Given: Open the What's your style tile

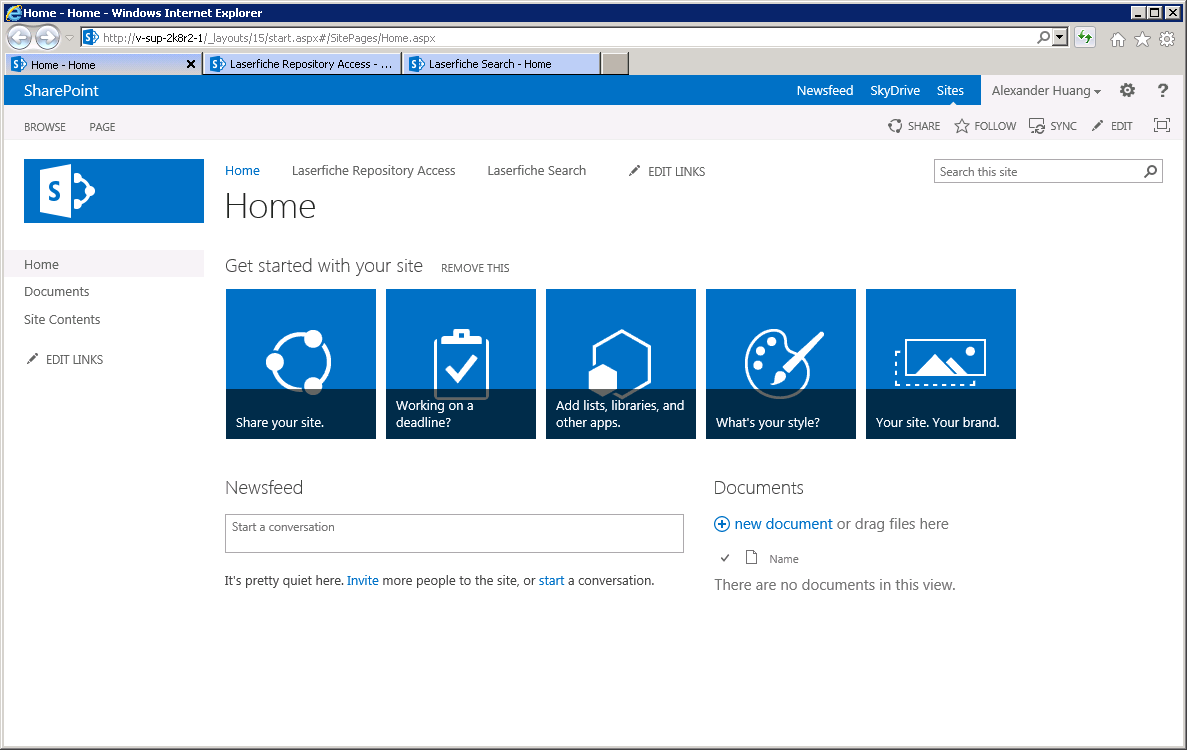Looking at the screenshot, I should pyautogui.click(x=780, y=364).
